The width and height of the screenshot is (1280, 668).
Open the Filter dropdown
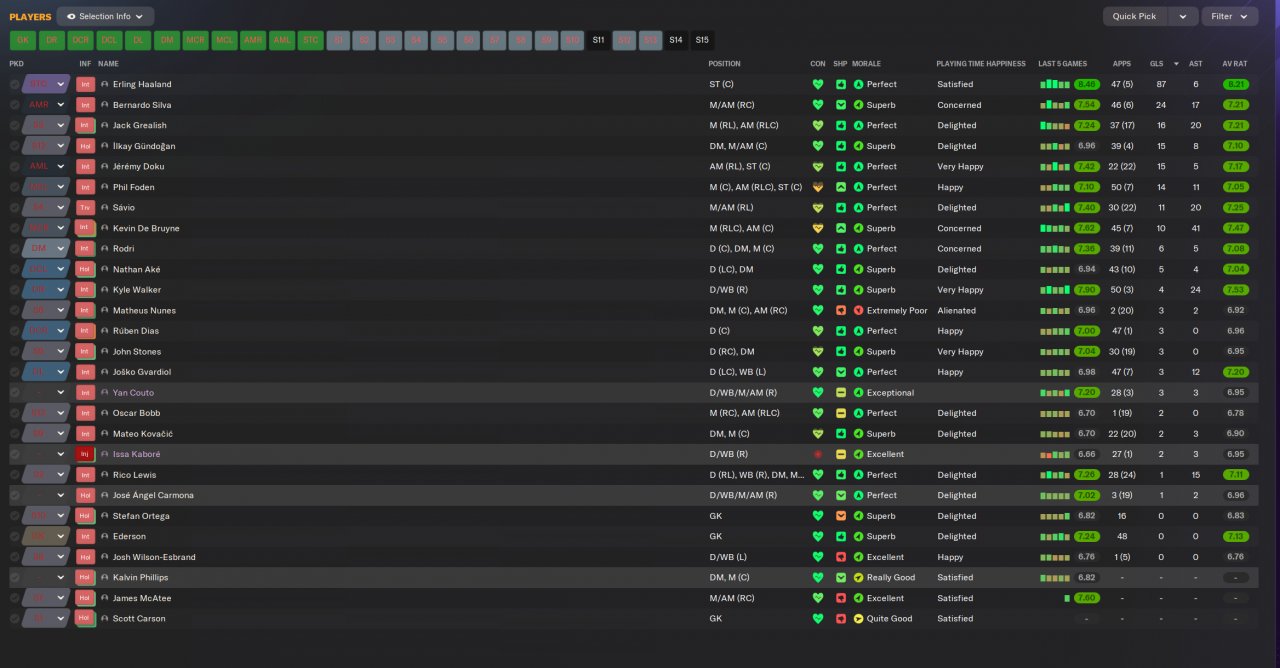1230,16
